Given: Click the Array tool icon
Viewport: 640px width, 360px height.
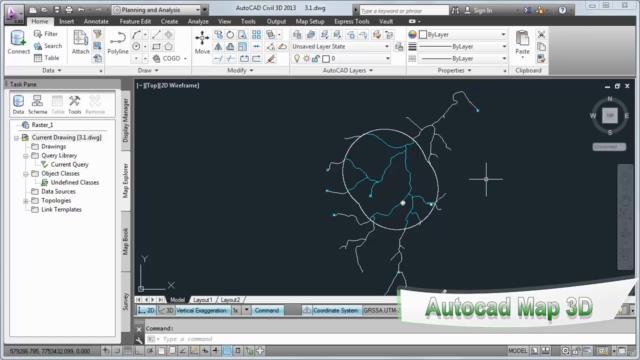Looking at the screenshot, I should pyautogui.click(x=256, y=35).
